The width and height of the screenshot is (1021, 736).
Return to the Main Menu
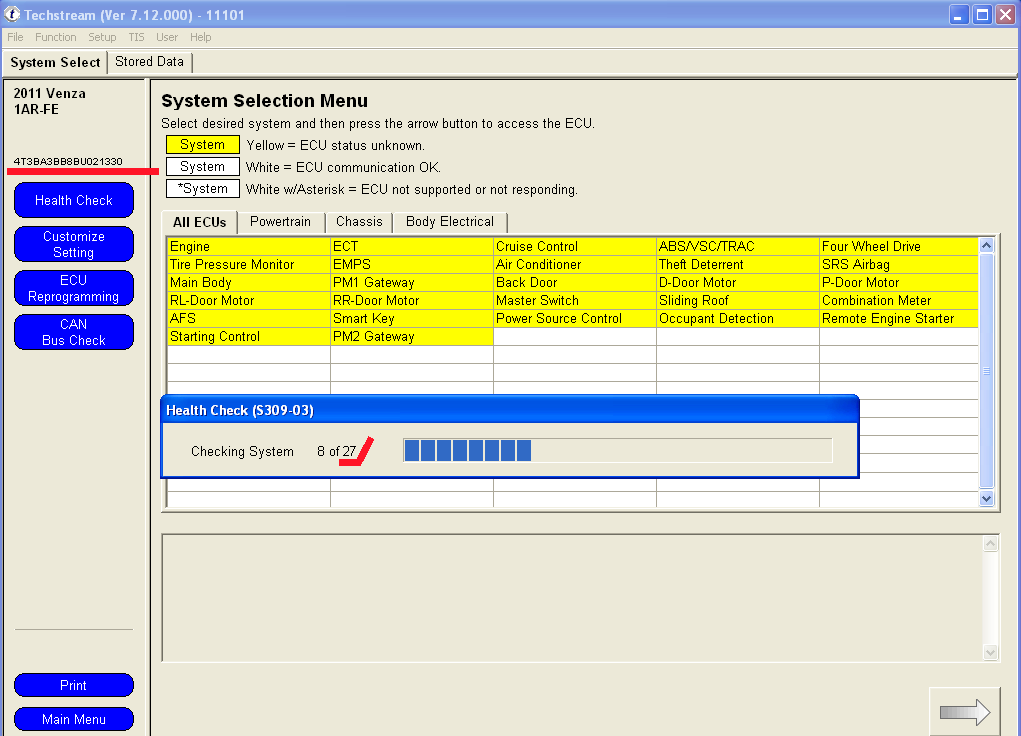tap(74, 719)
